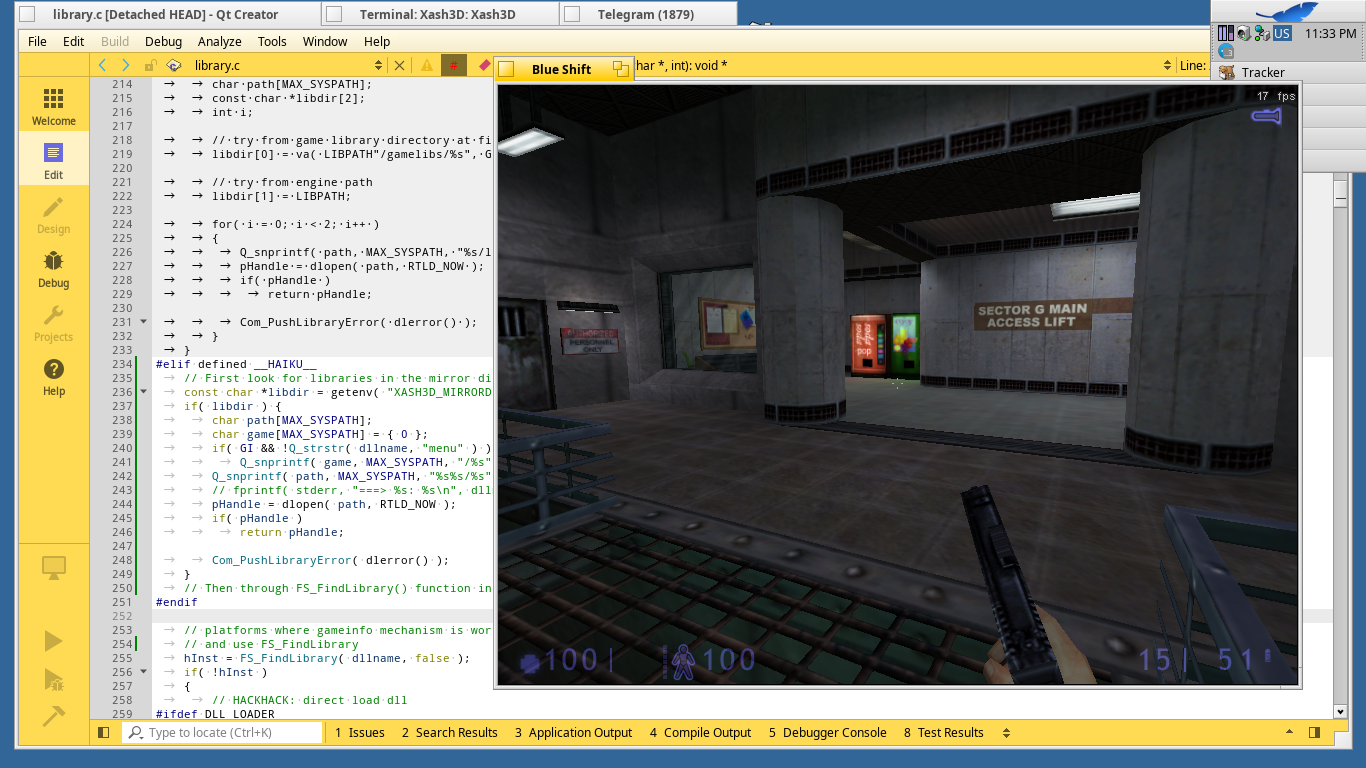Open the Edit menu
This screenshot has height=768, width=1366.
coord(73,41)
